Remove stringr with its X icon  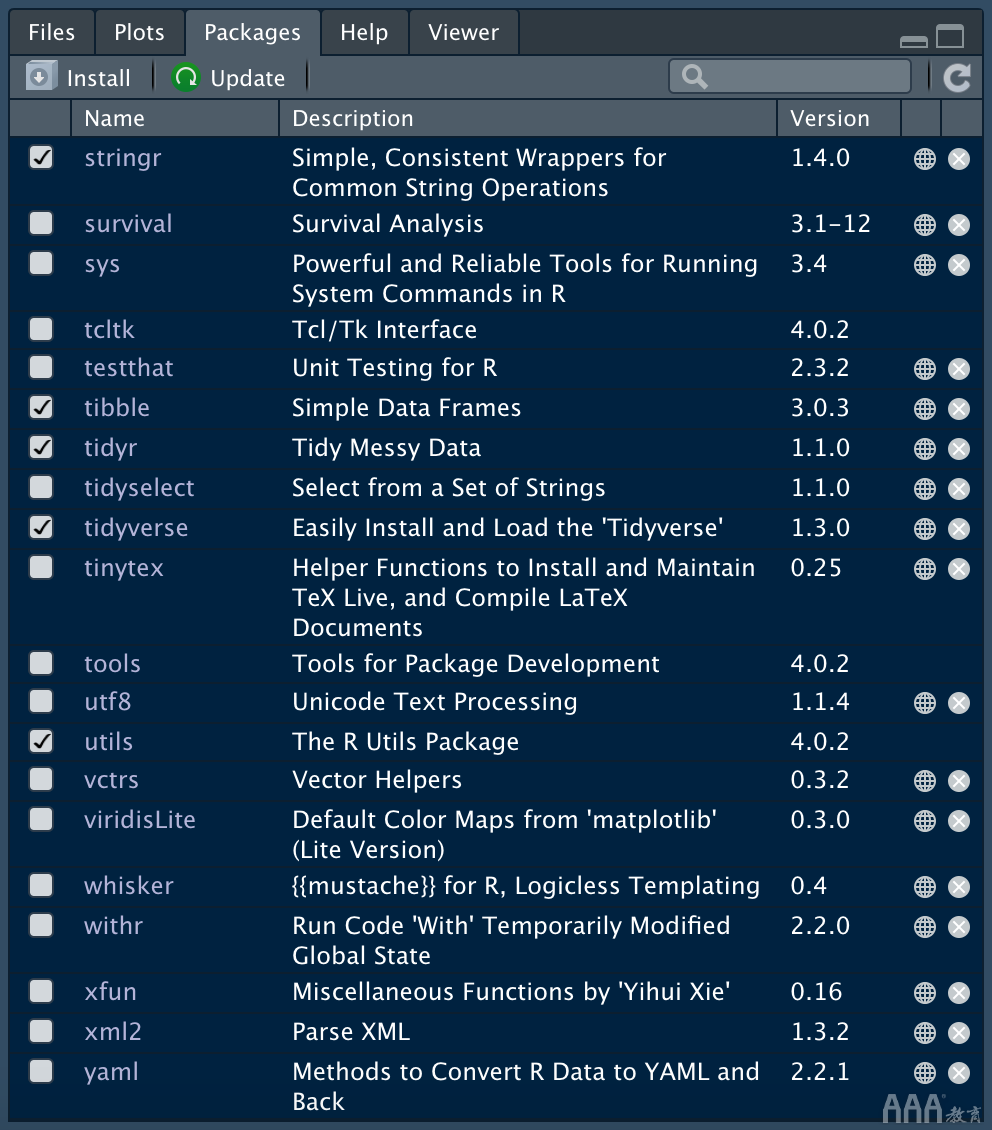tap(959, 159)
